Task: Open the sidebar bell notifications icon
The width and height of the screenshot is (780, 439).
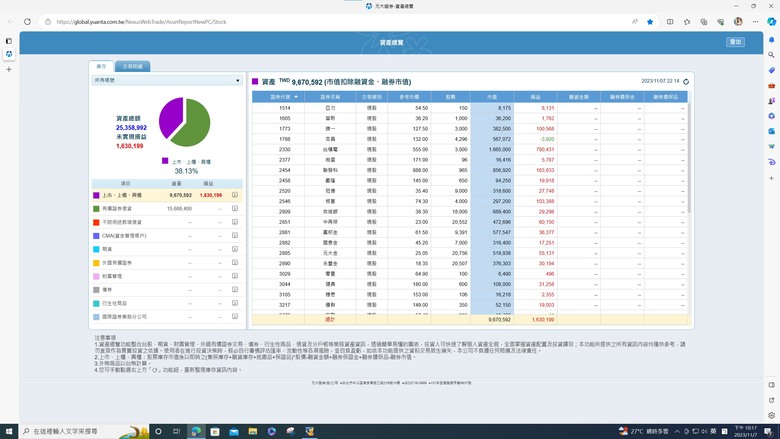Action: tap(772, 40)
